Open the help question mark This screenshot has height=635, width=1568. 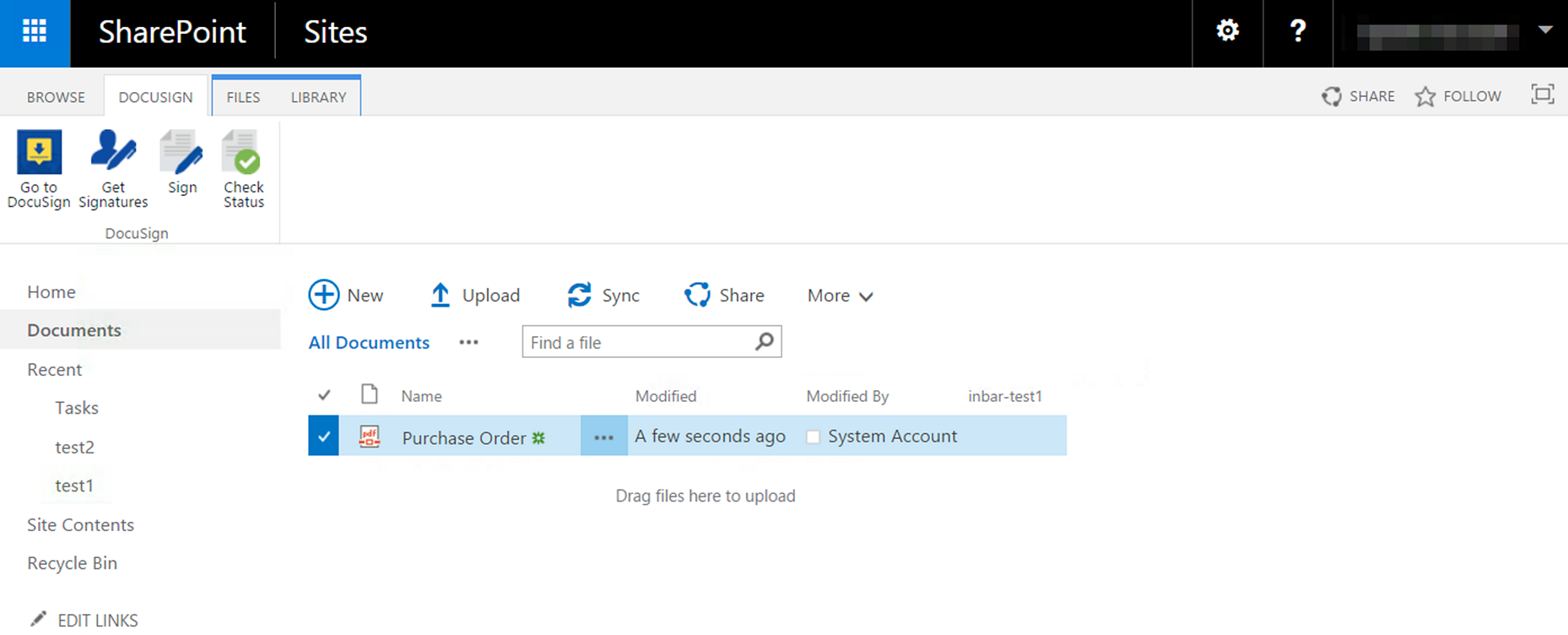[x=1298, y=31]
